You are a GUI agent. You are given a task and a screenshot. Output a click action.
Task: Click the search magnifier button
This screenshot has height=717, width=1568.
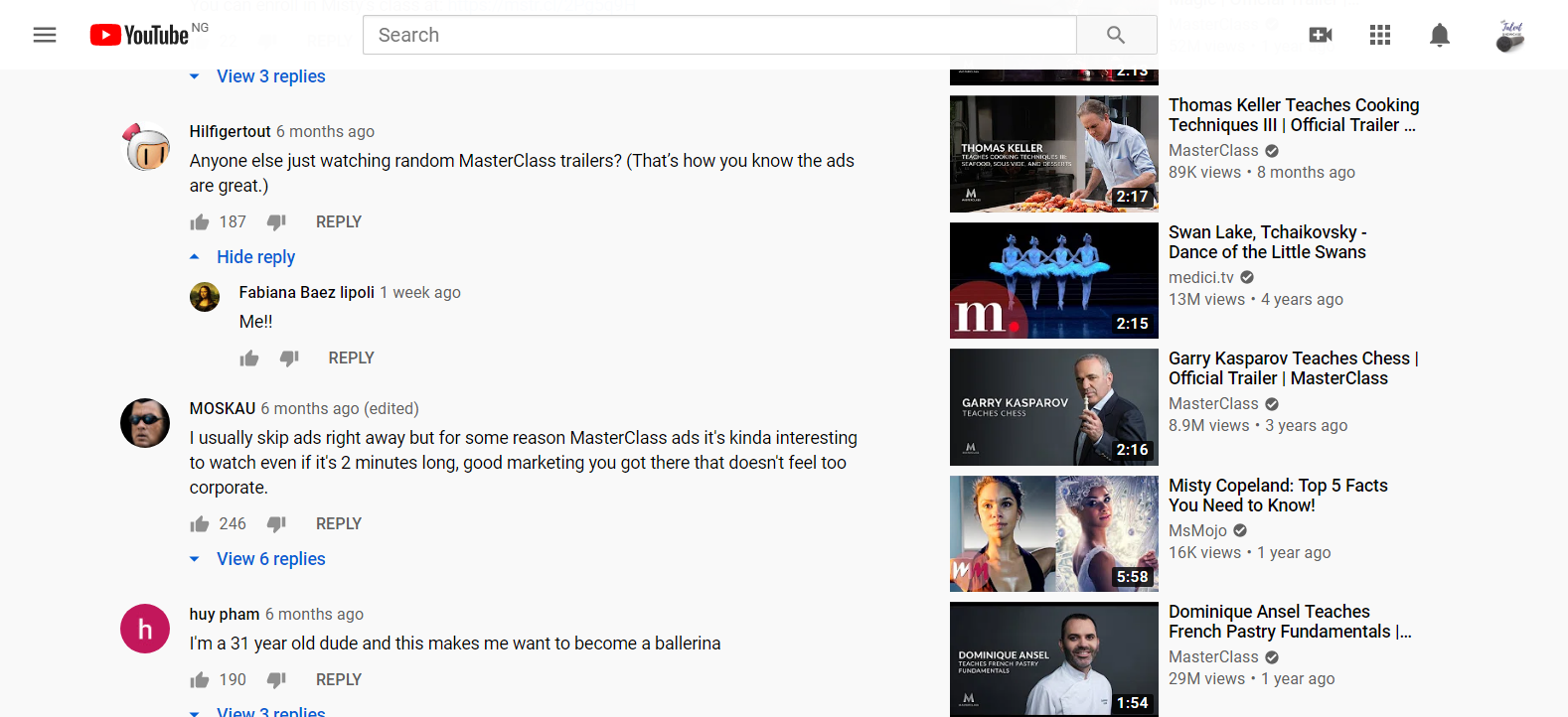[1116, 35]
